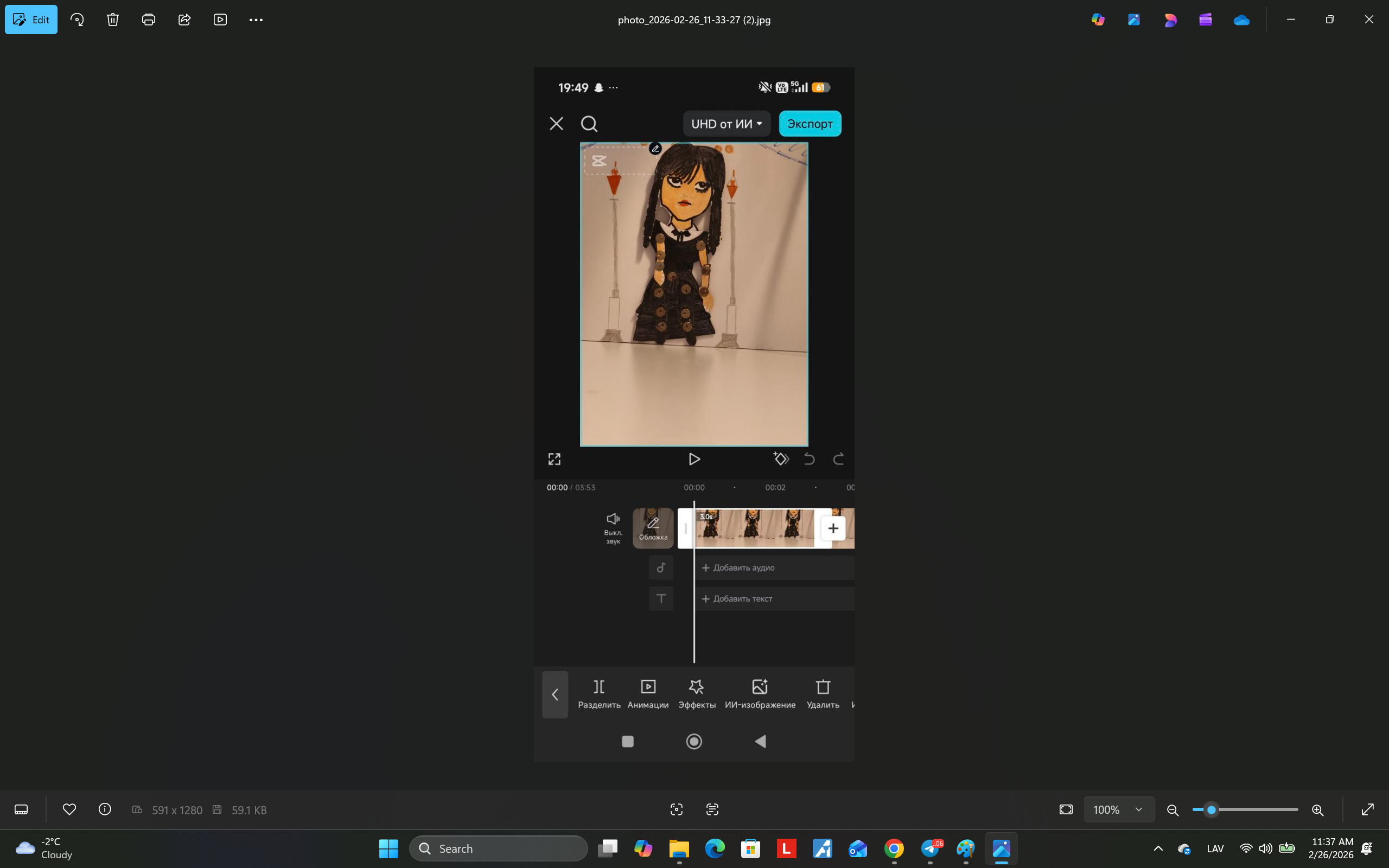Viewport: 1389px width, 868px height.
Task: Open Microsoft Designer from the title bar
Action: [x=1170, y=20]
